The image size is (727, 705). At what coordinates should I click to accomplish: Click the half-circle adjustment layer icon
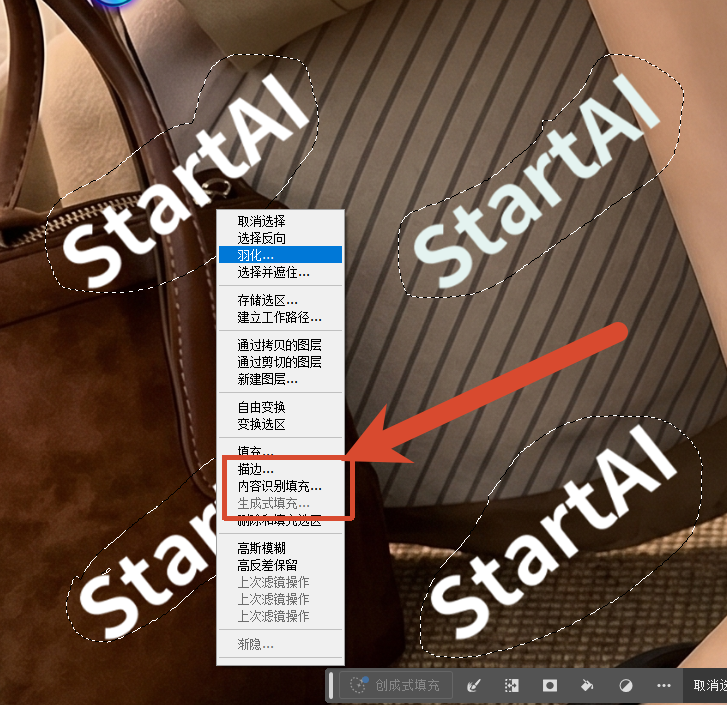pos(625,685)
